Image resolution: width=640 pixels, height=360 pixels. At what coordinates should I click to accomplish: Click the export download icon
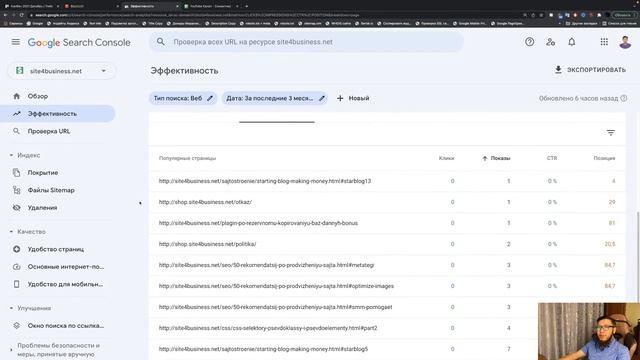[558, 69]
